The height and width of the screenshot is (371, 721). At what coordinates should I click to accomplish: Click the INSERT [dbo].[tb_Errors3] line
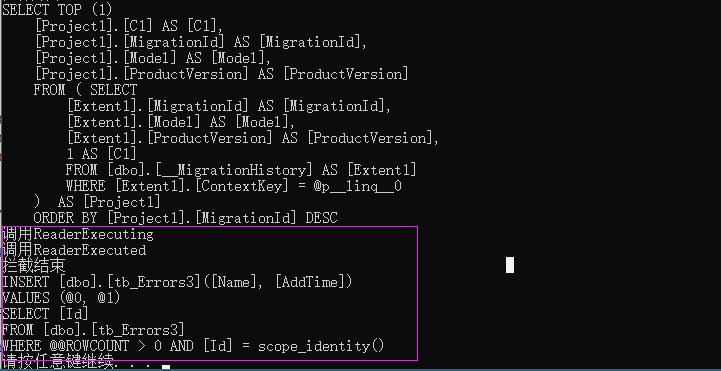177,282
